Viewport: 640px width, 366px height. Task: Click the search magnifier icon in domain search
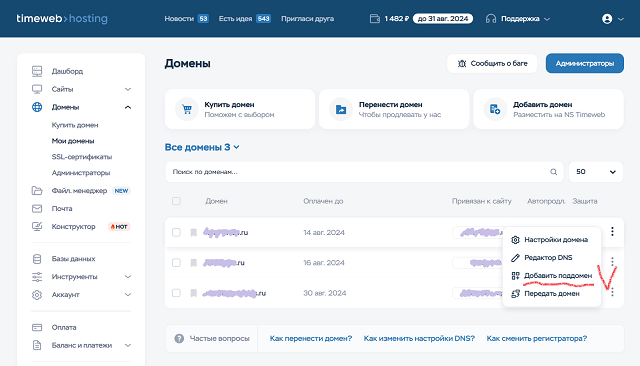553,172
